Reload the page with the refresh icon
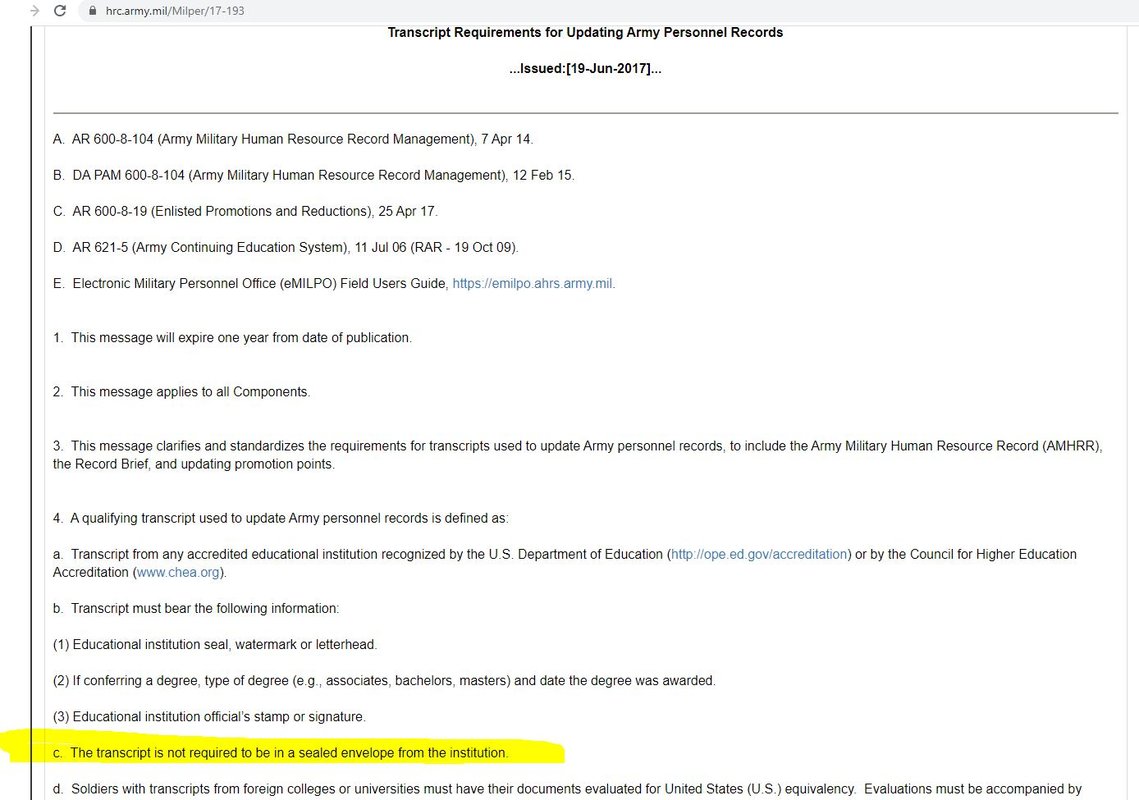The image size is (1139, 800). pyautogui.click(x=60, y=11)
